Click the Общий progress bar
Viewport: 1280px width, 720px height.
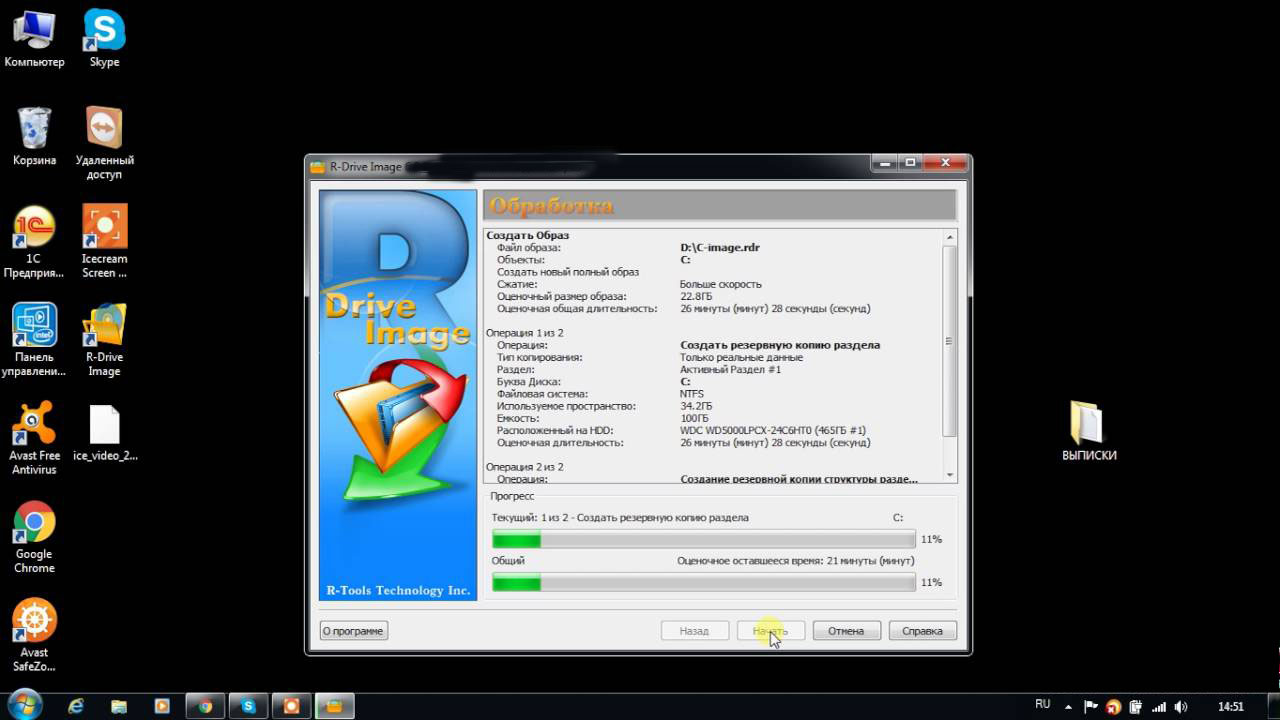(x=704, y=583)
